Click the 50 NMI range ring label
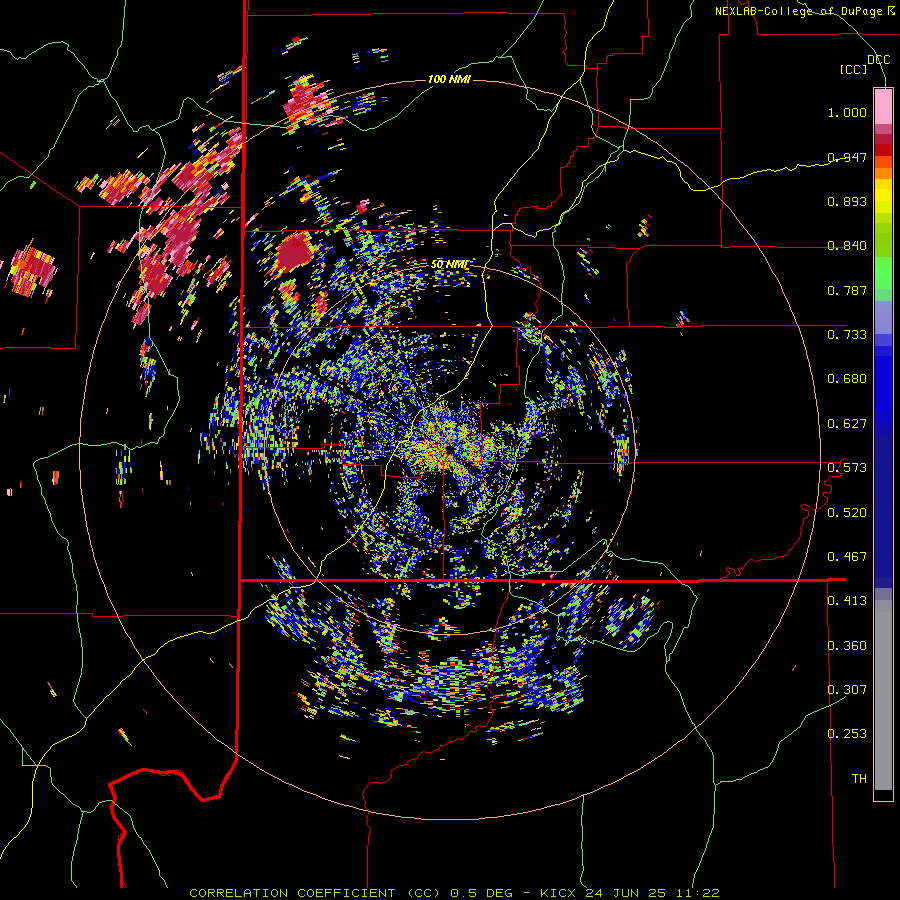The height and width of the screenshot is (900, 900). click(449, 264)
